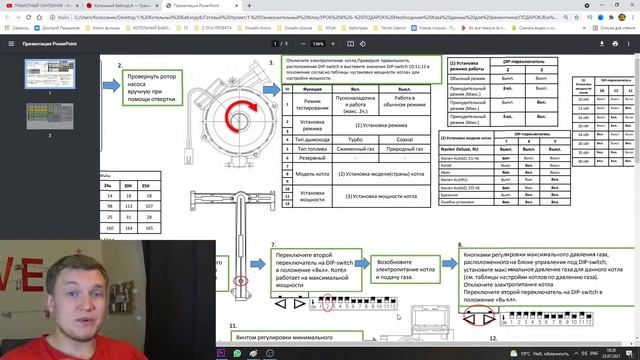Go back in browser history
The height and width of the screenshot is (360, 640).
coord(7,18)
